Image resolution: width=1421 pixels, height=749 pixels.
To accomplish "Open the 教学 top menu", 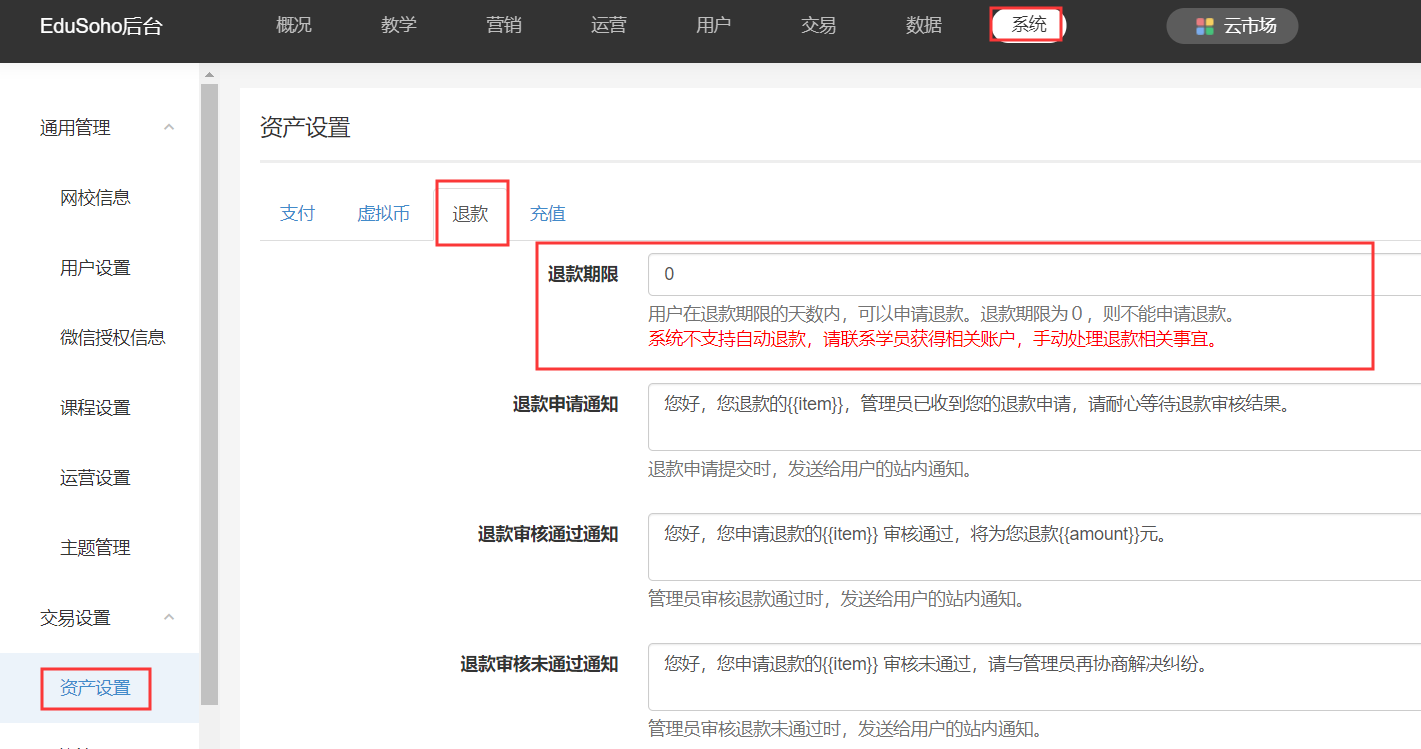I will pyautogui.click(x=399, y=25).
